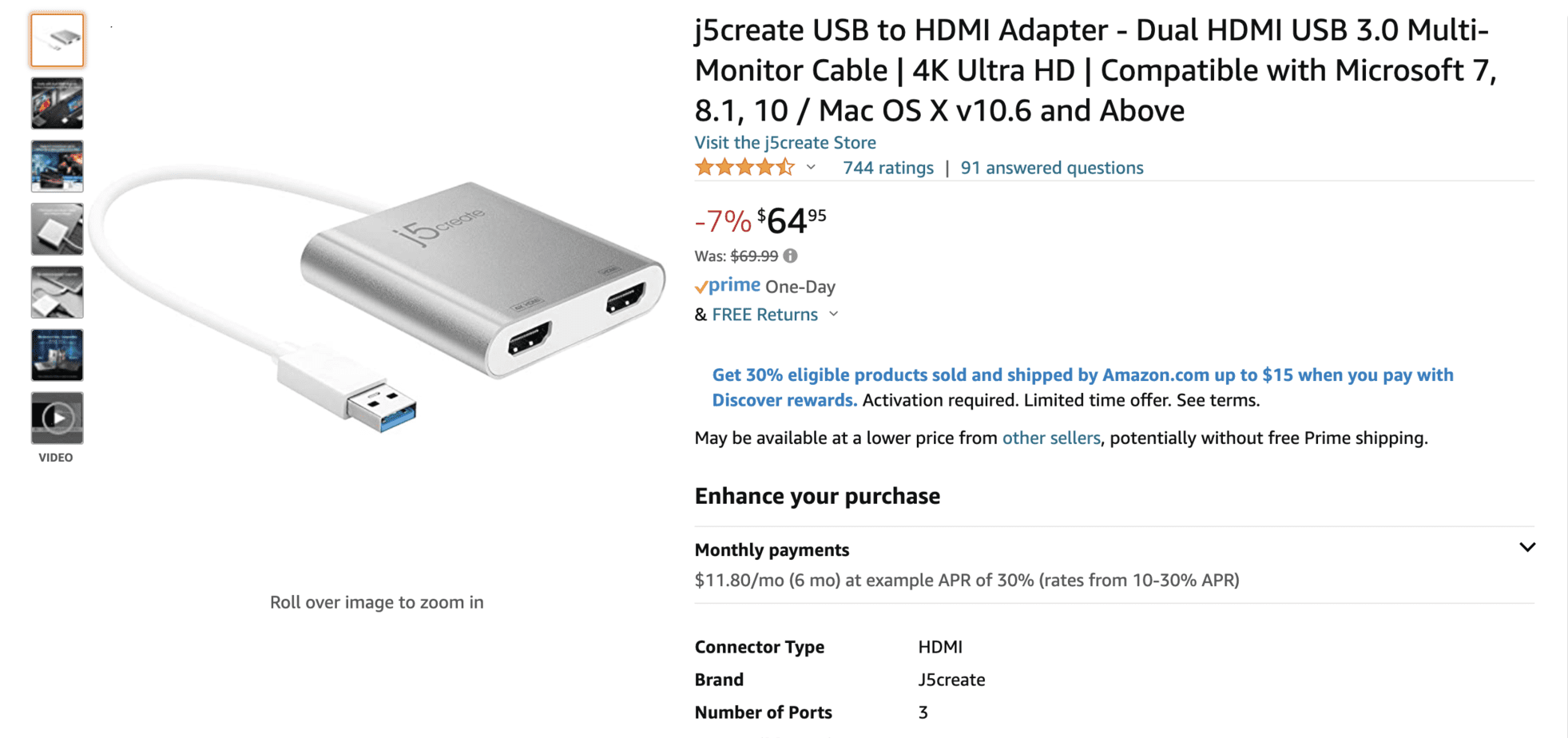Click the FREE Returns link
Viewport: 1568px width, 738px height.
(x=764, y=315)
